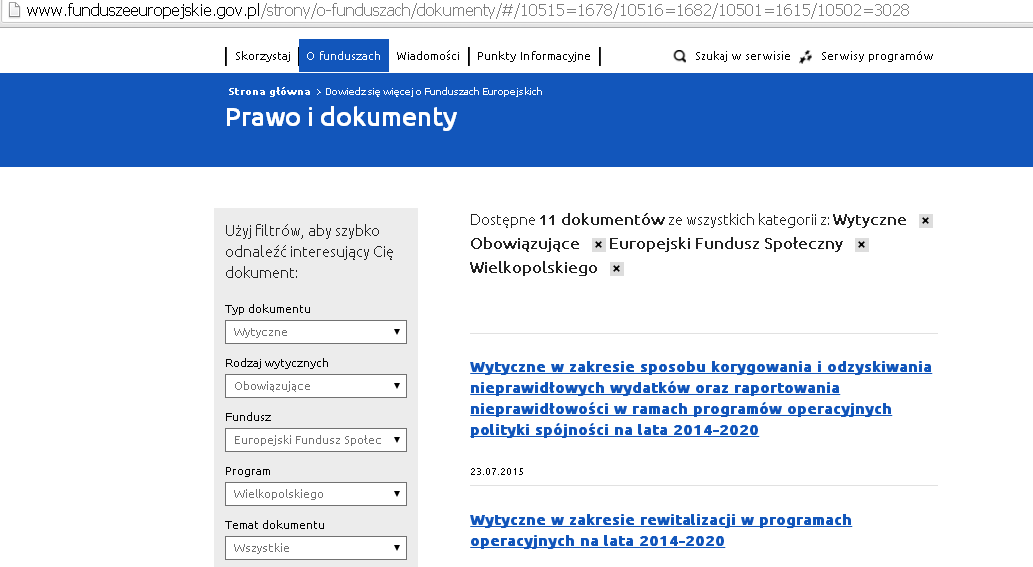Screen dimensions: 1033x567
Task: Go to Strona główna breadcrumb
Action: tap(269, 92)
